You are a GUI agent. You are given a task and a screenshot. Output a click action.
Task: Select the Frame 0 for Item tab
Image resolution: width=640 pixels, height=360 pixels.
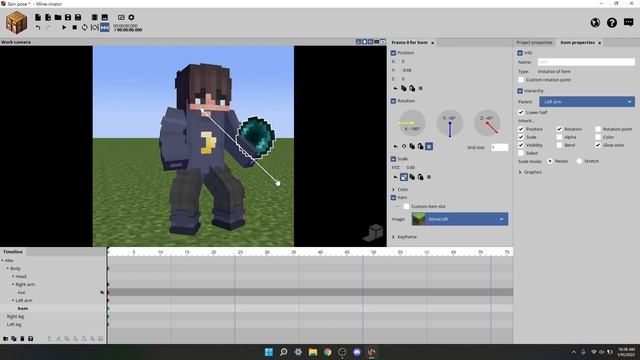coord(409,42)
